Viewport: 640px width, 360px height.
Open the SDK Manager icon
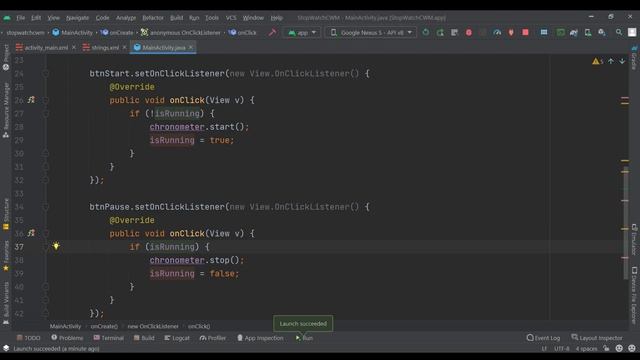click(x=602, y=32)
